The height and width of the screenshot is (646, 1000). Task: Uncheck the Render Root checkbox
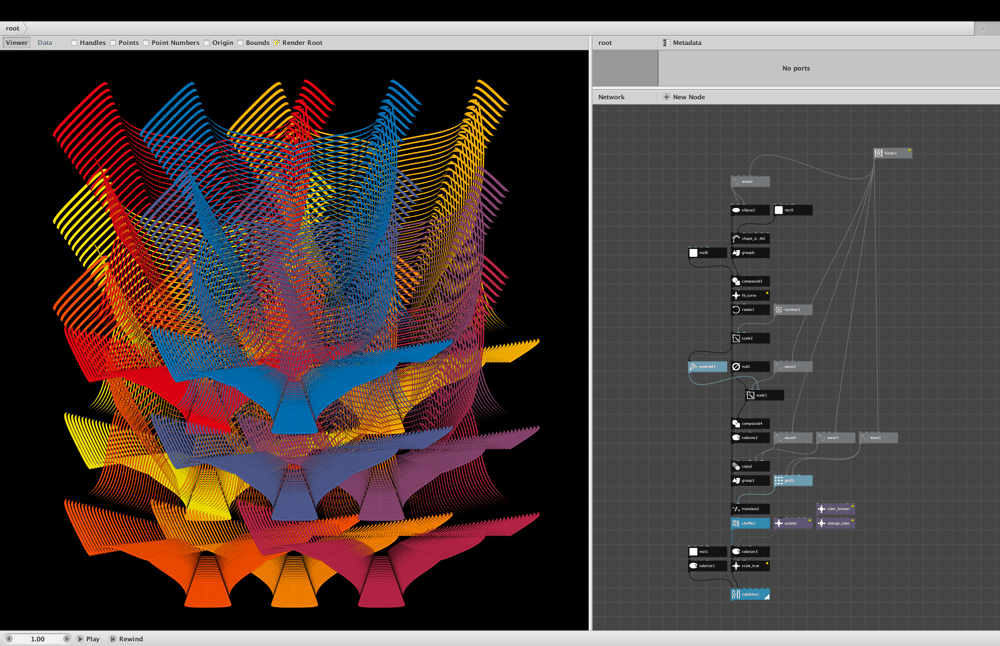277,43
